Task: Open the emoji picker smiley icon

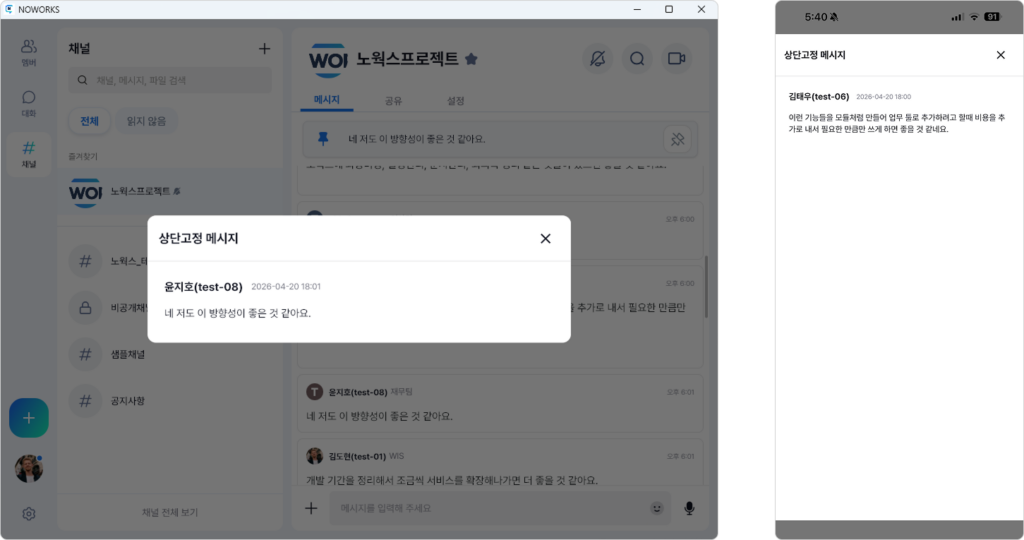Action: click(x=656, y=508)
